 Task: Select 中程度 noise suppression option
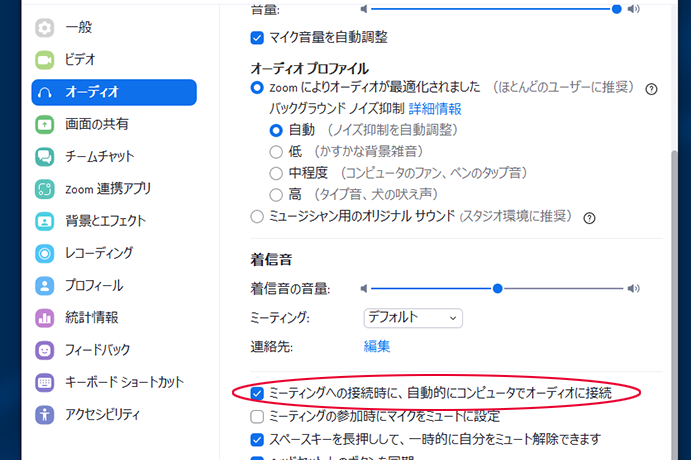[x=276, y=173]
